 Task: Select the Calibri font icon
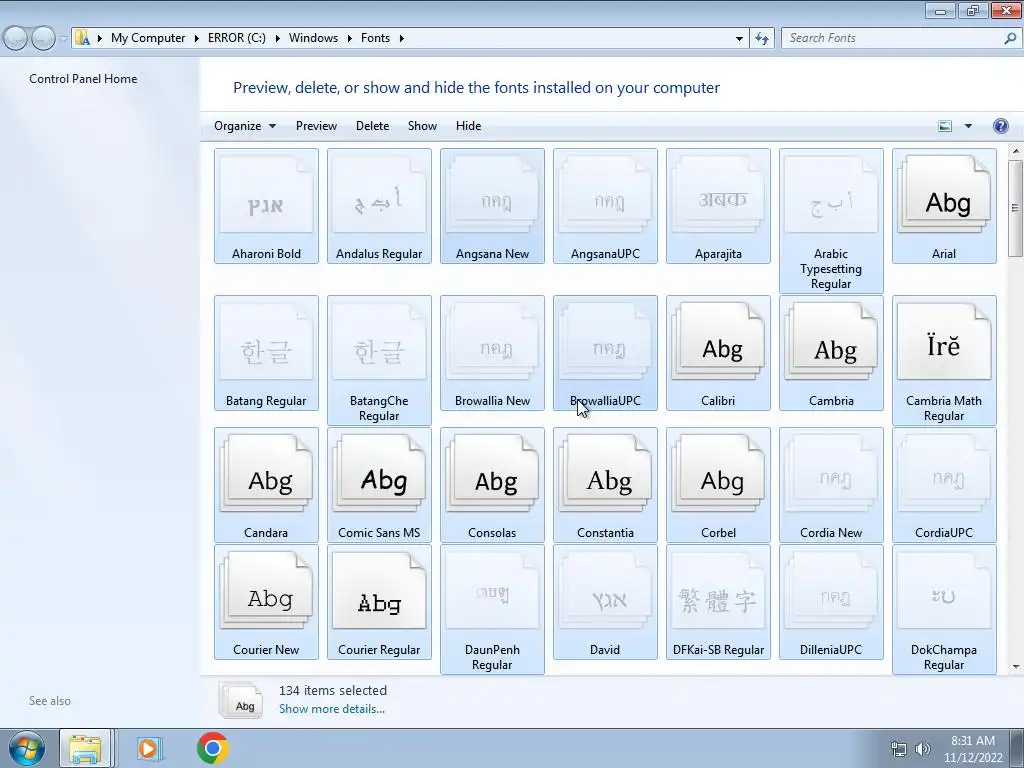pyautogui.click(x=718, y=353)
